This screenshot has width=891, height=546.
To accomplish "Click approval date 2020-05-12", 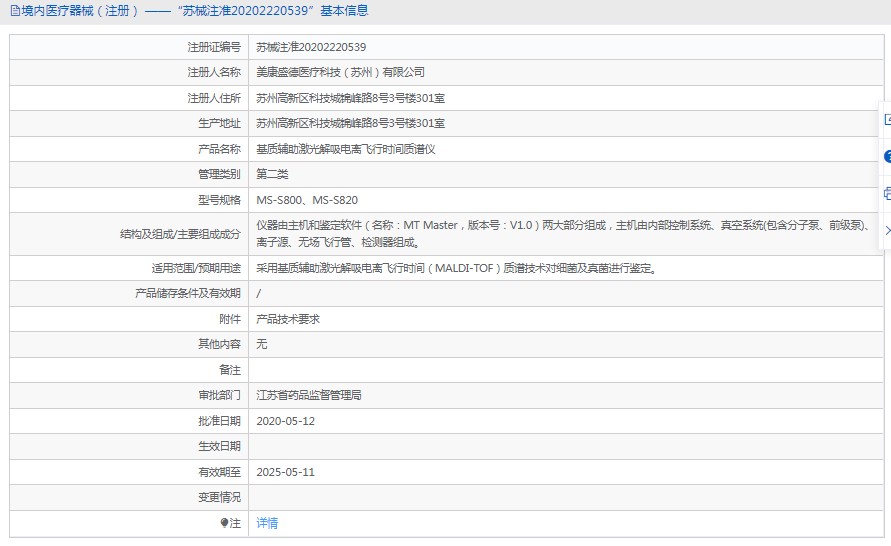I will pyautogui.click(x=285, y=421).
